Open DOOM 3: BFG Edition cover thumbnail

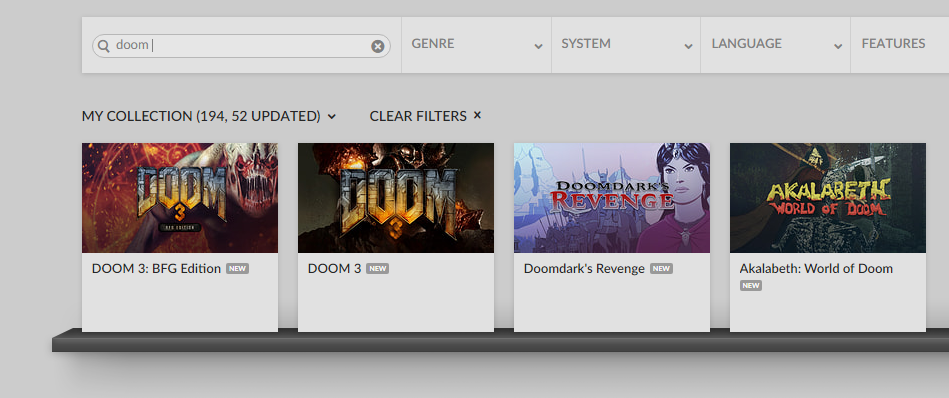(180, 198)
